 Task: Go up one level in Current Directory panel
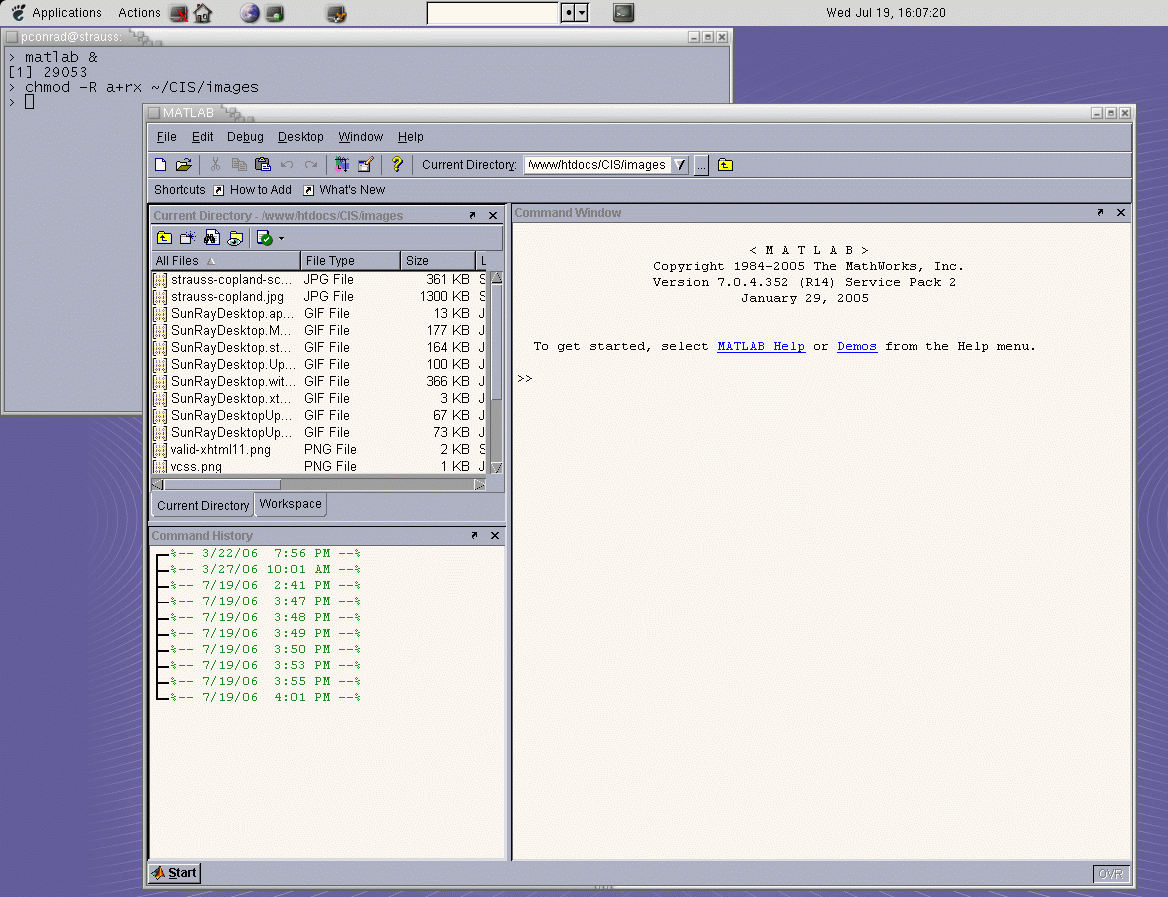[x=164, y=238]
